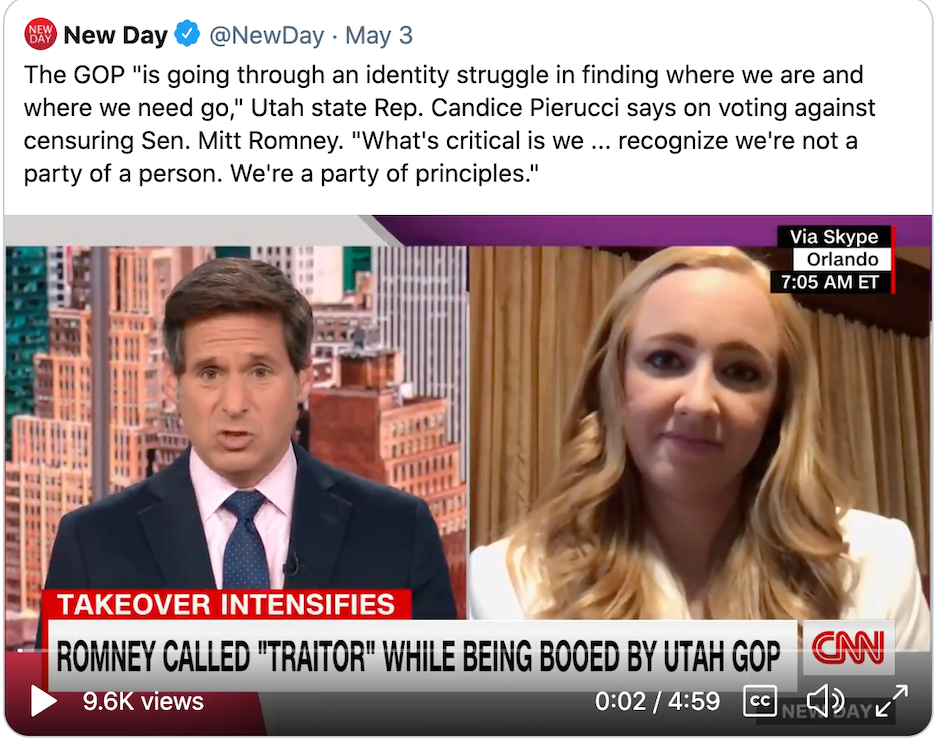The width and height of the screenshot is (944, 754).
Task: Open the May 3 tweet timestamp
Action: point(379,36)
